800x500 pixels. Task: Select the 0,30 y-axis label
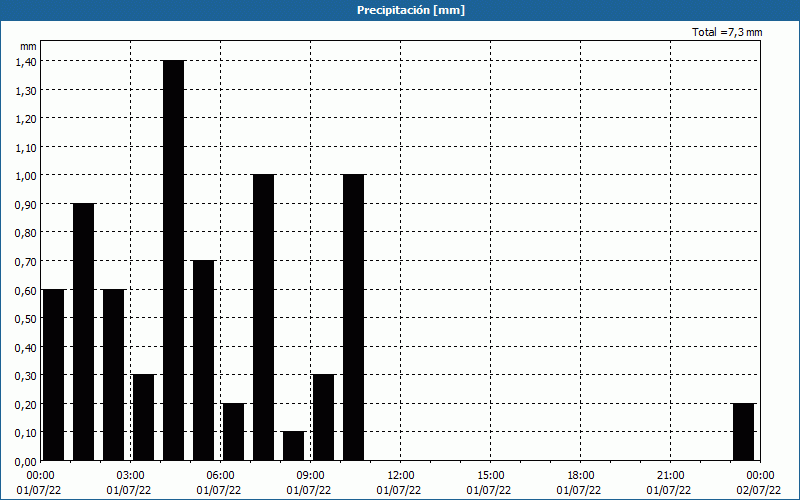(26, 376)
